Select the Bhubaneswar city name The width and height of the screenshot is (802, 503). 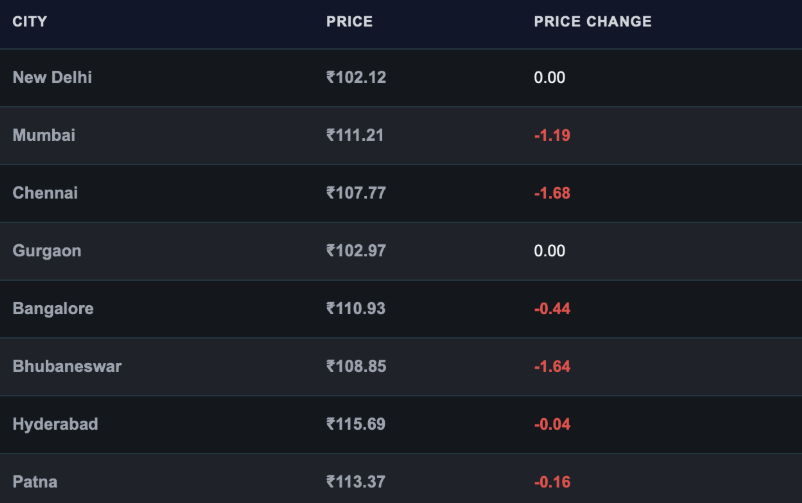click(x=67, y=366)
